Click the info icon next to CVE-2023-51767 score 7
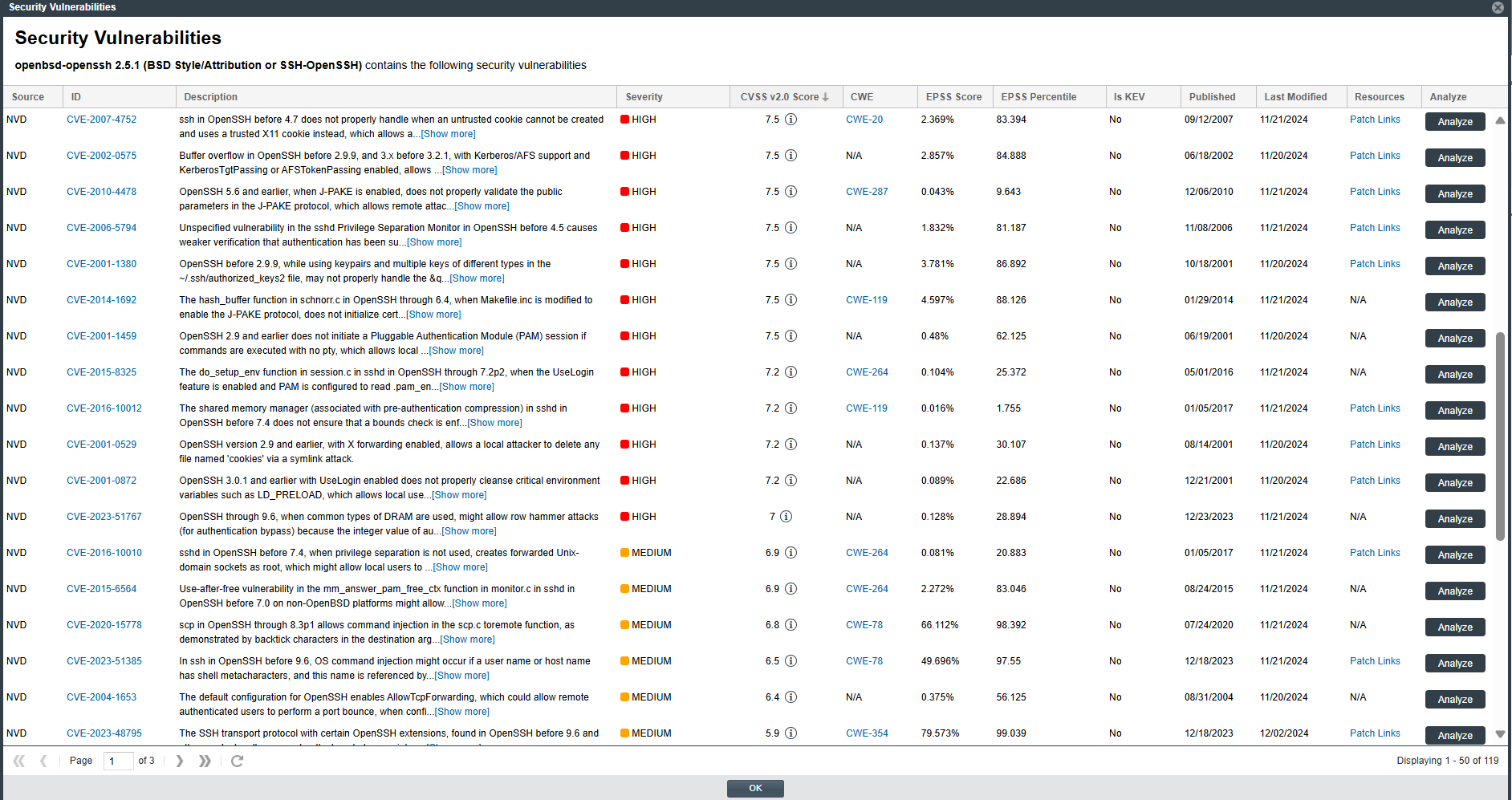Screen dimensions: 1512x800 point(786,517)
